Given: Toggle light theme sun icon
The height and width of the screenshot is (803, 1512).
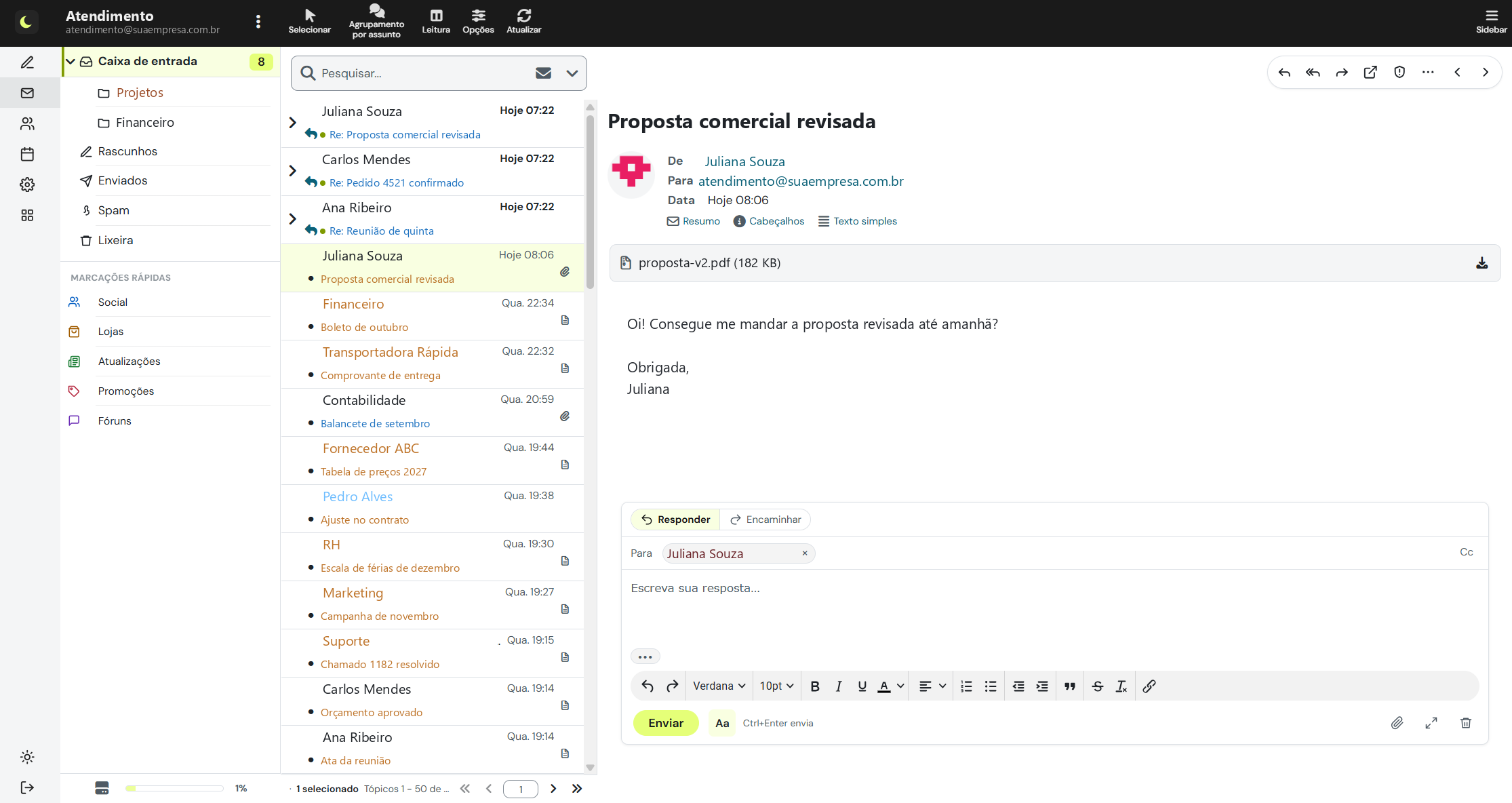Looking at the screenshot, I should pyautogui.click(x=27, y=757).
